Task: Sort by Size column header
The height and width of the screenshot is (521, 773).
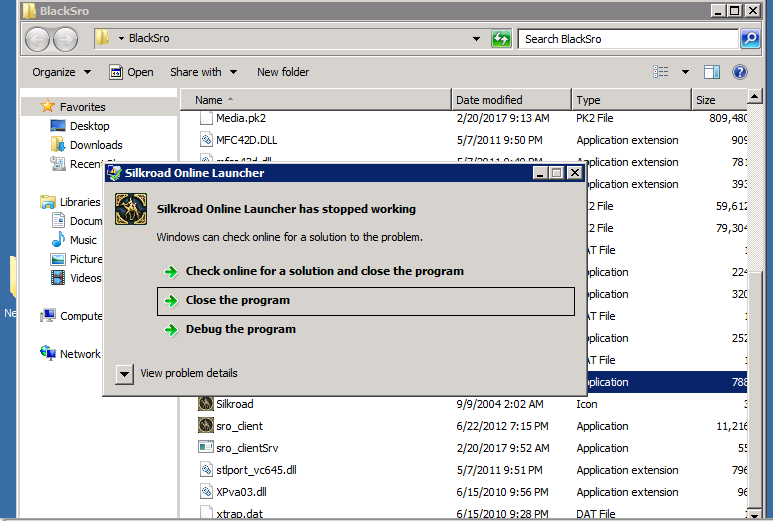Action: 719,100
